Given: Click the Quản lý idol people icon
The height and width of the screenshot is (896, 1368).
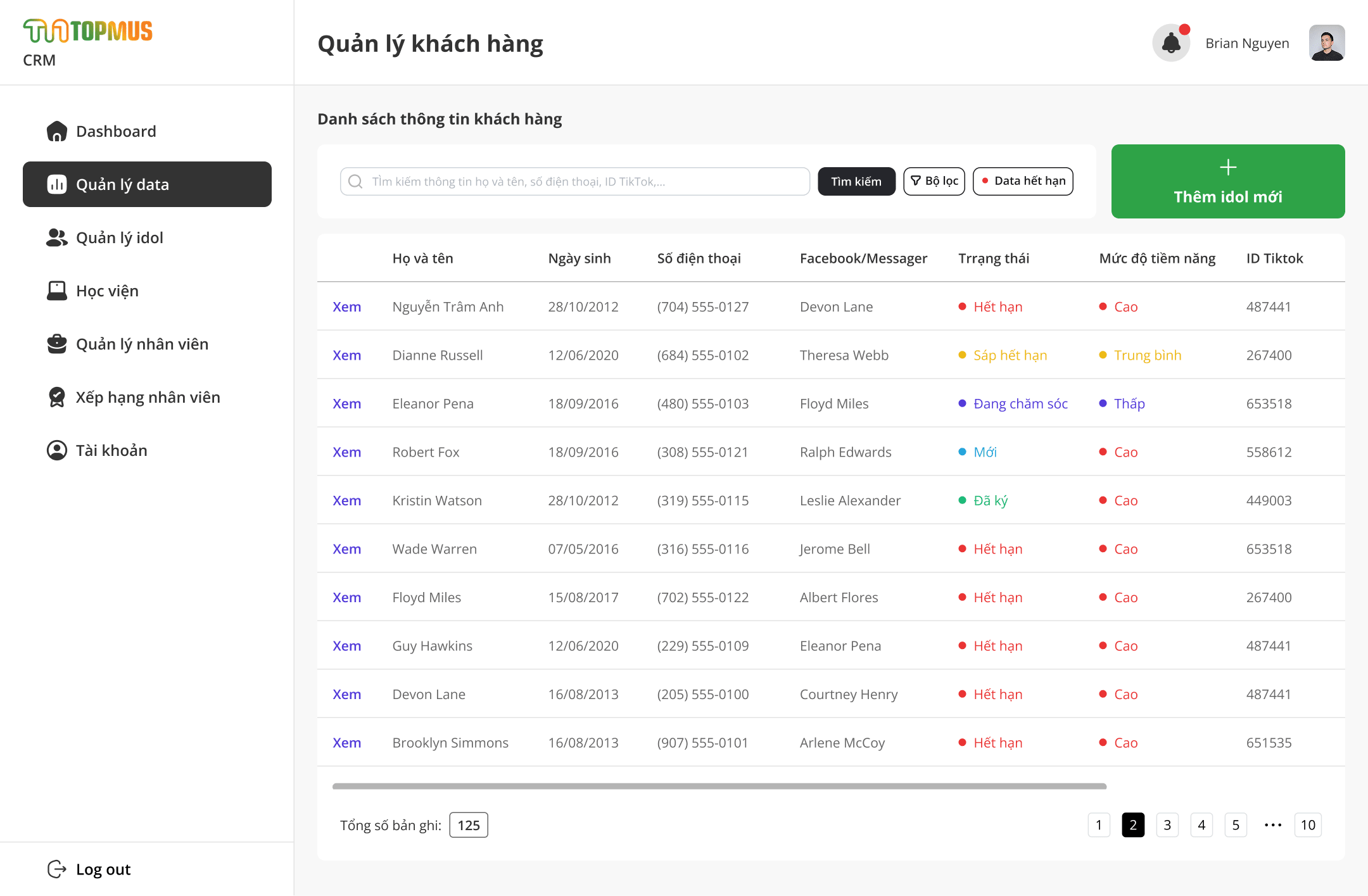Looking at the screenshot, I should coord(57,237).
